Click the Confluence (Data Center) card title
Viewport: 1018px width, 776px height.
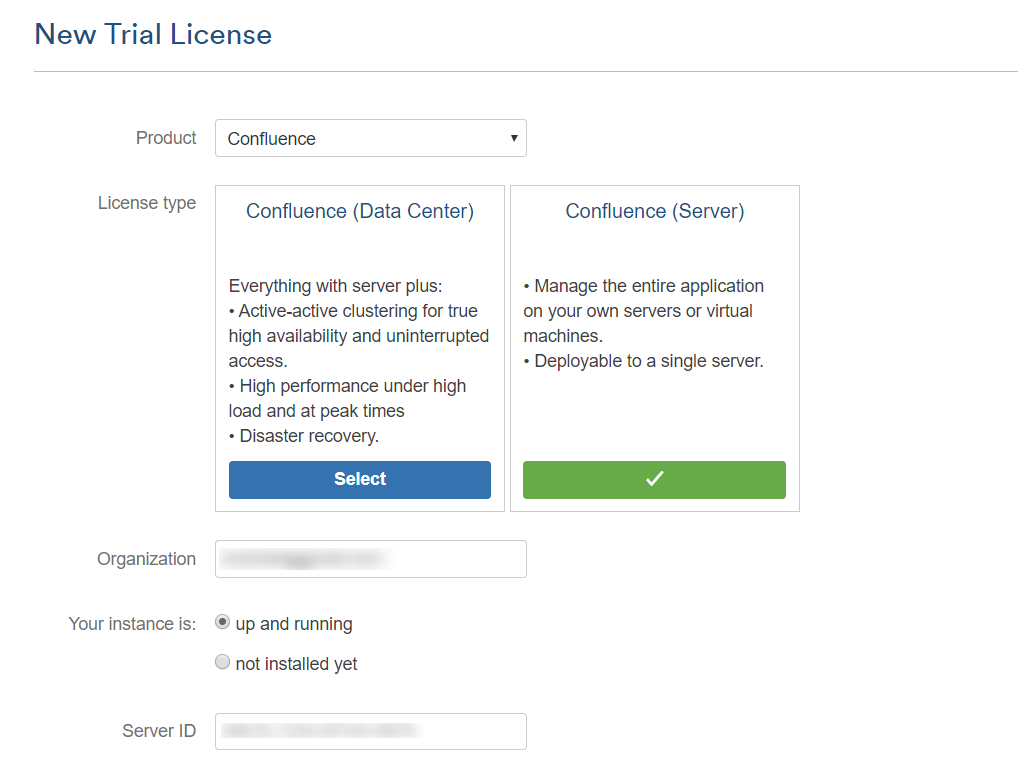click(x=360, y=211)
